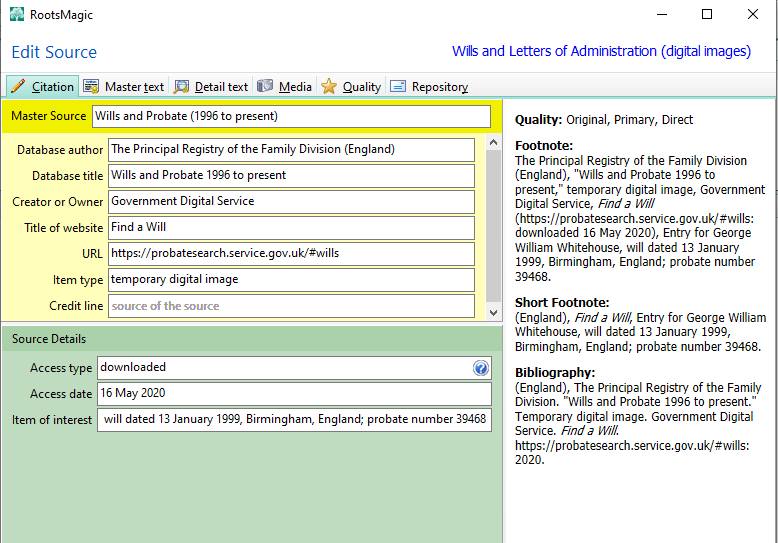Click the Item type field

tap(291, 279)
